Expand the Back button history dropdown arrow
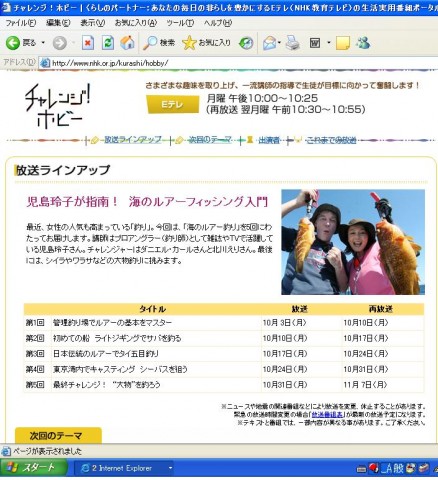The image size is (438, 480). pos(43,43)
